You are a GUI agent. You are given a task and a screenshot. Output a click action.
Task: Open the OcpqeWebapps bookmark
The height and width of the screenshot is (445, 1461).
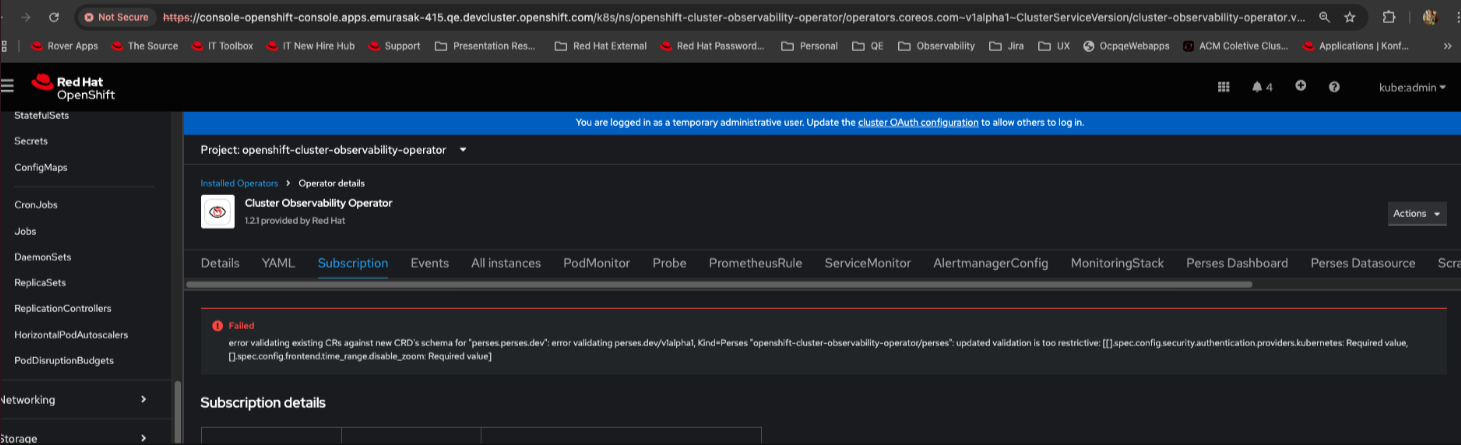click(x=1127, y=46)
